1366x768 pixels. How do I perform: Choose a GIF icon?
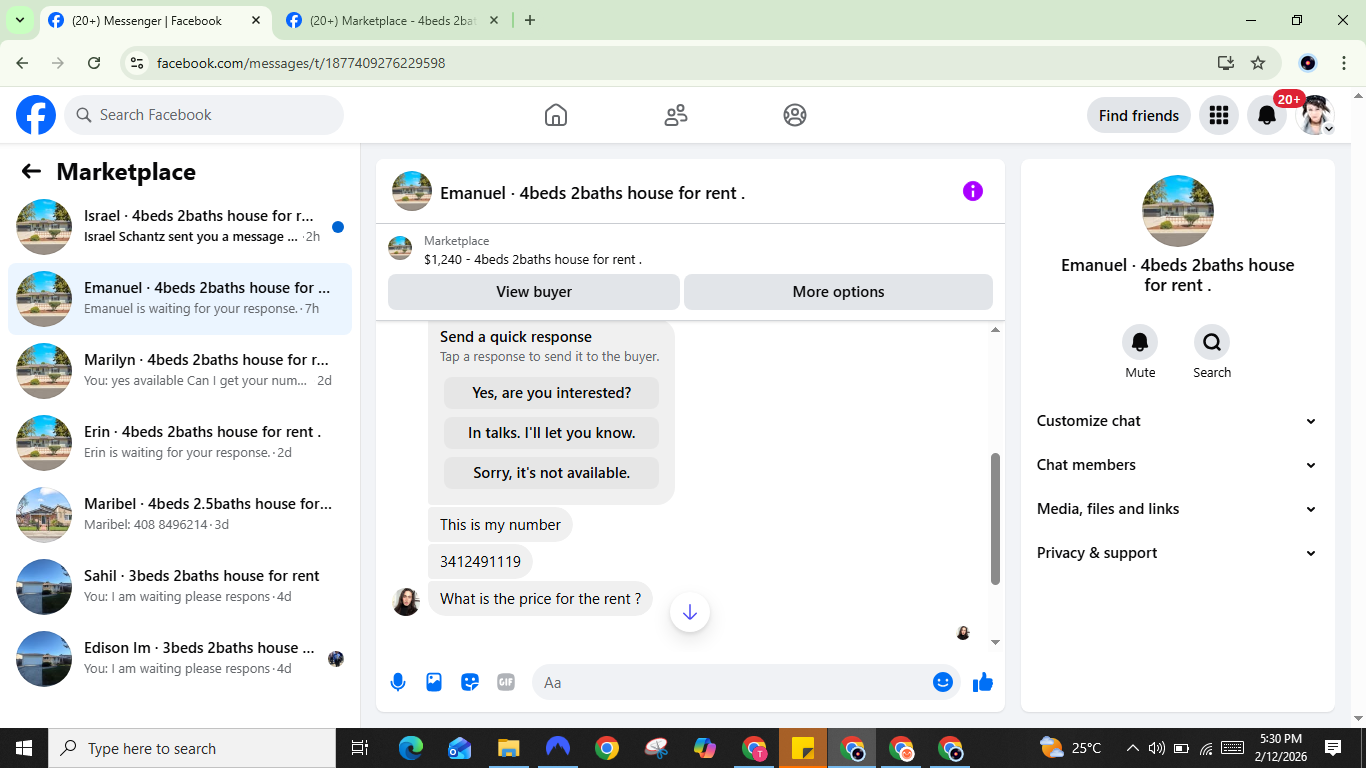tap(506, 682)
